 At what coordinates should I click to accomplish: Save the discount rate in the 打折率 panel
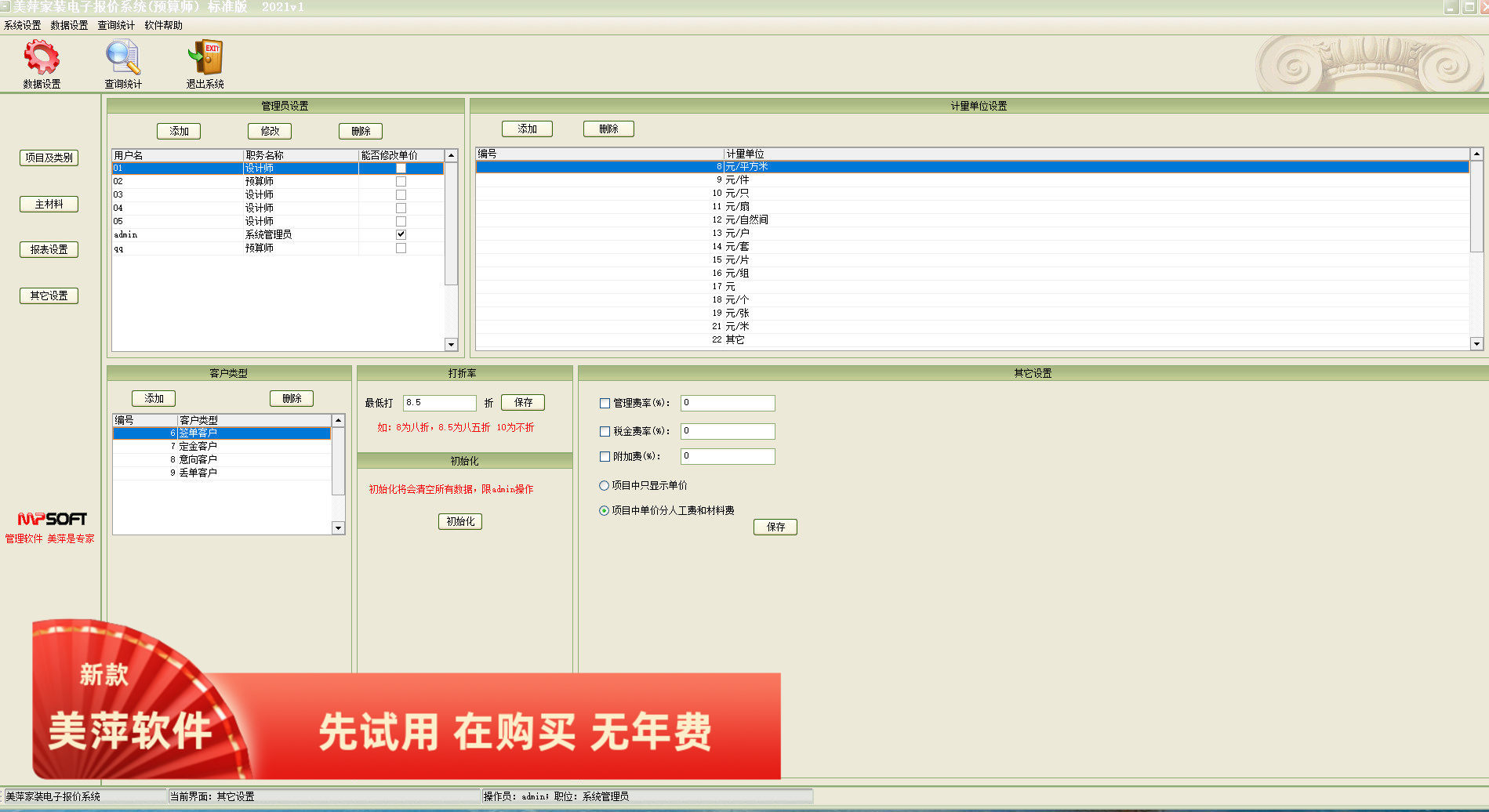coord(523,402)
